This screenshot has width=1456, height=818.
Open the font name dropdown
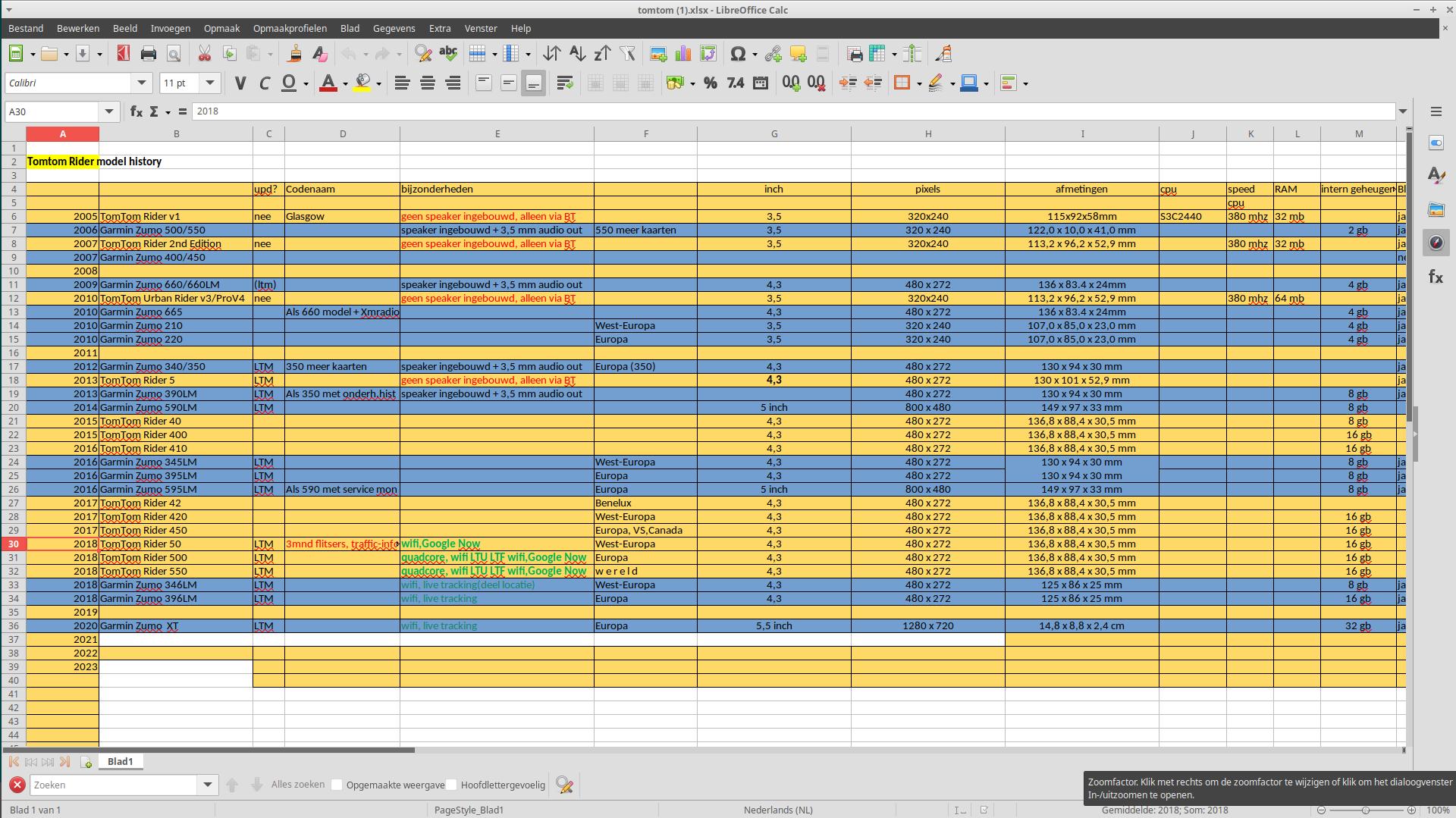pos(141,83)
